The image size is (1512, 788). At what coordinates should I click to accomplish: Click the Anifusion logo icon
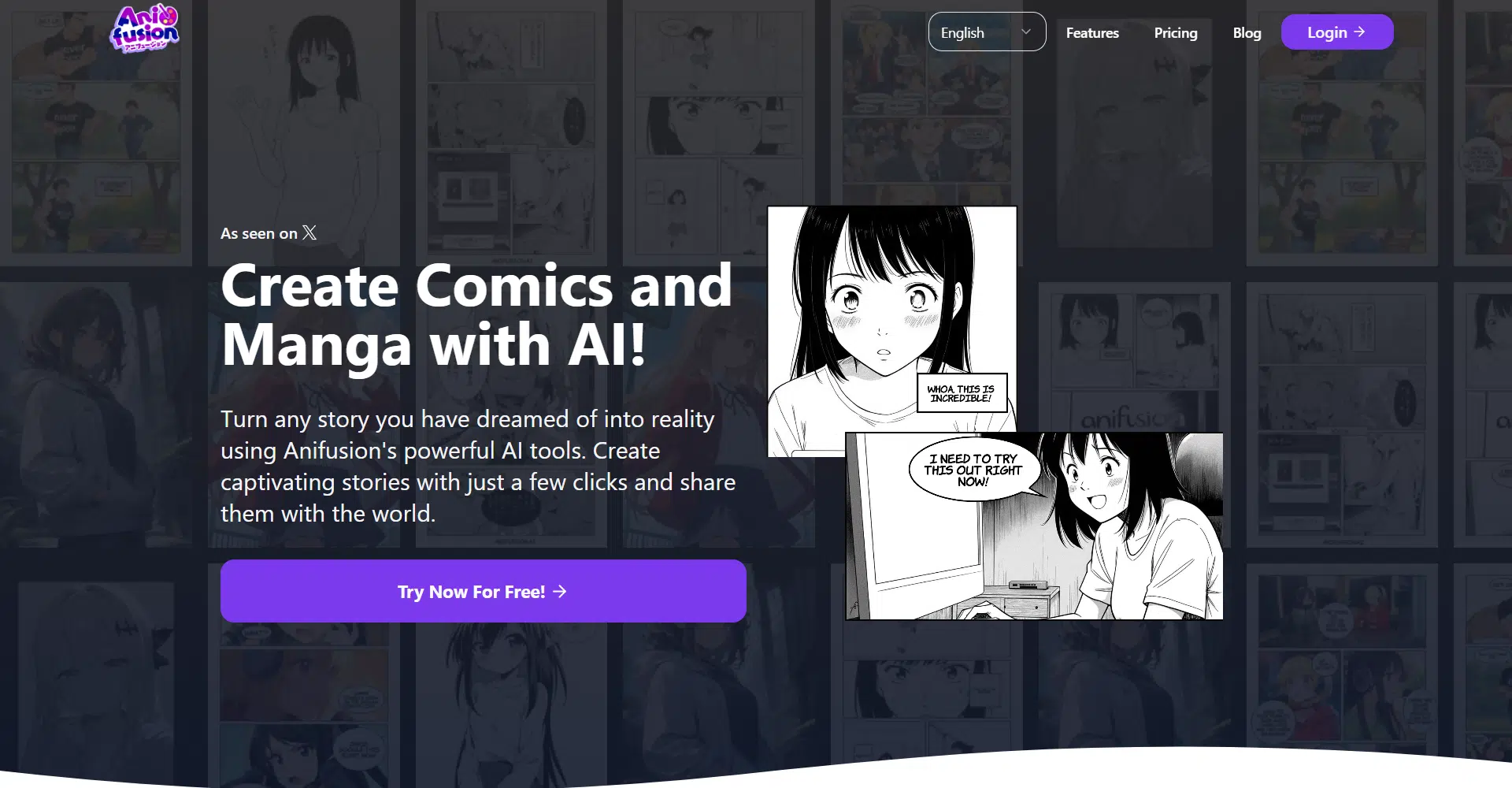click(x=145, y=29)
